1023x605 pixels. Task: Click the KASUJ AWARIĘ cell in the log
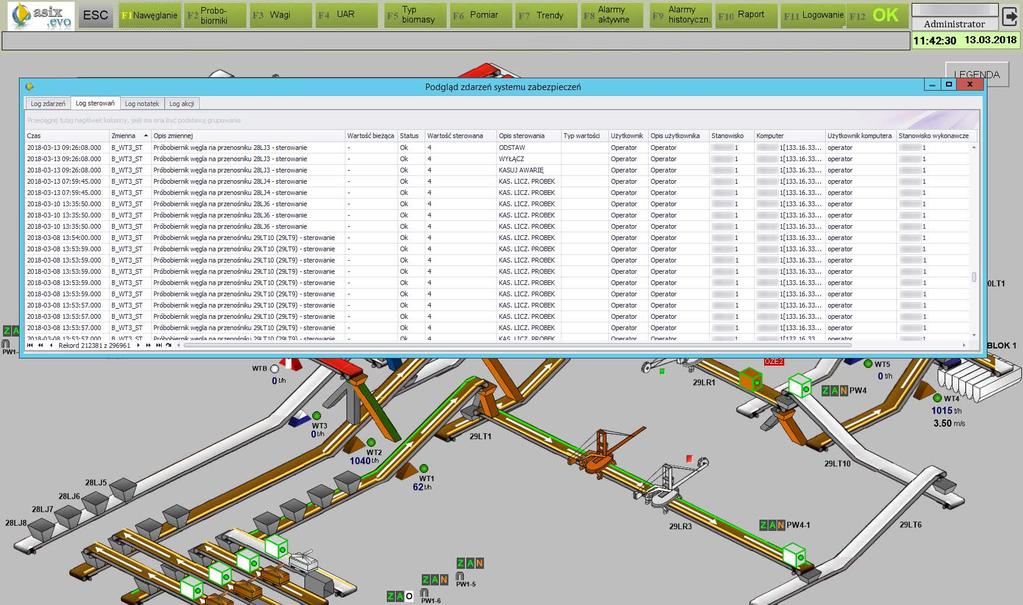tap(529, 170)
